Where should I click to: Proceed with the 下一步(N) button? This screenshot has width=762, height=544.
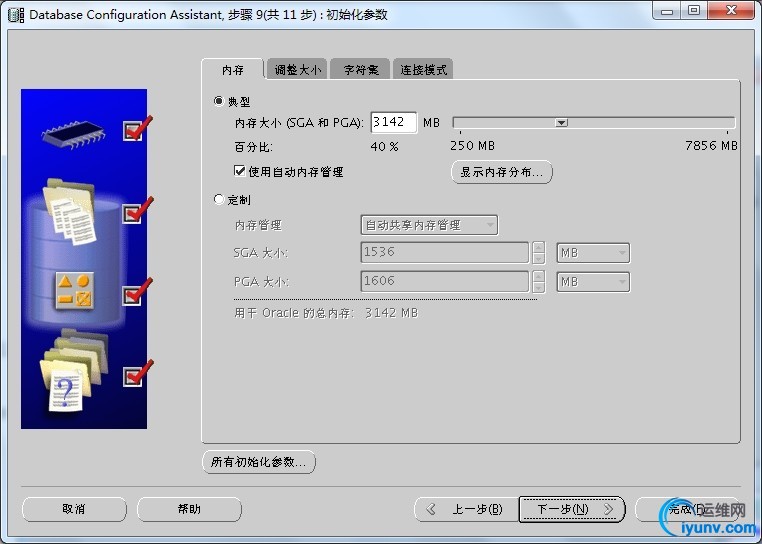click(x=572, y=509)
